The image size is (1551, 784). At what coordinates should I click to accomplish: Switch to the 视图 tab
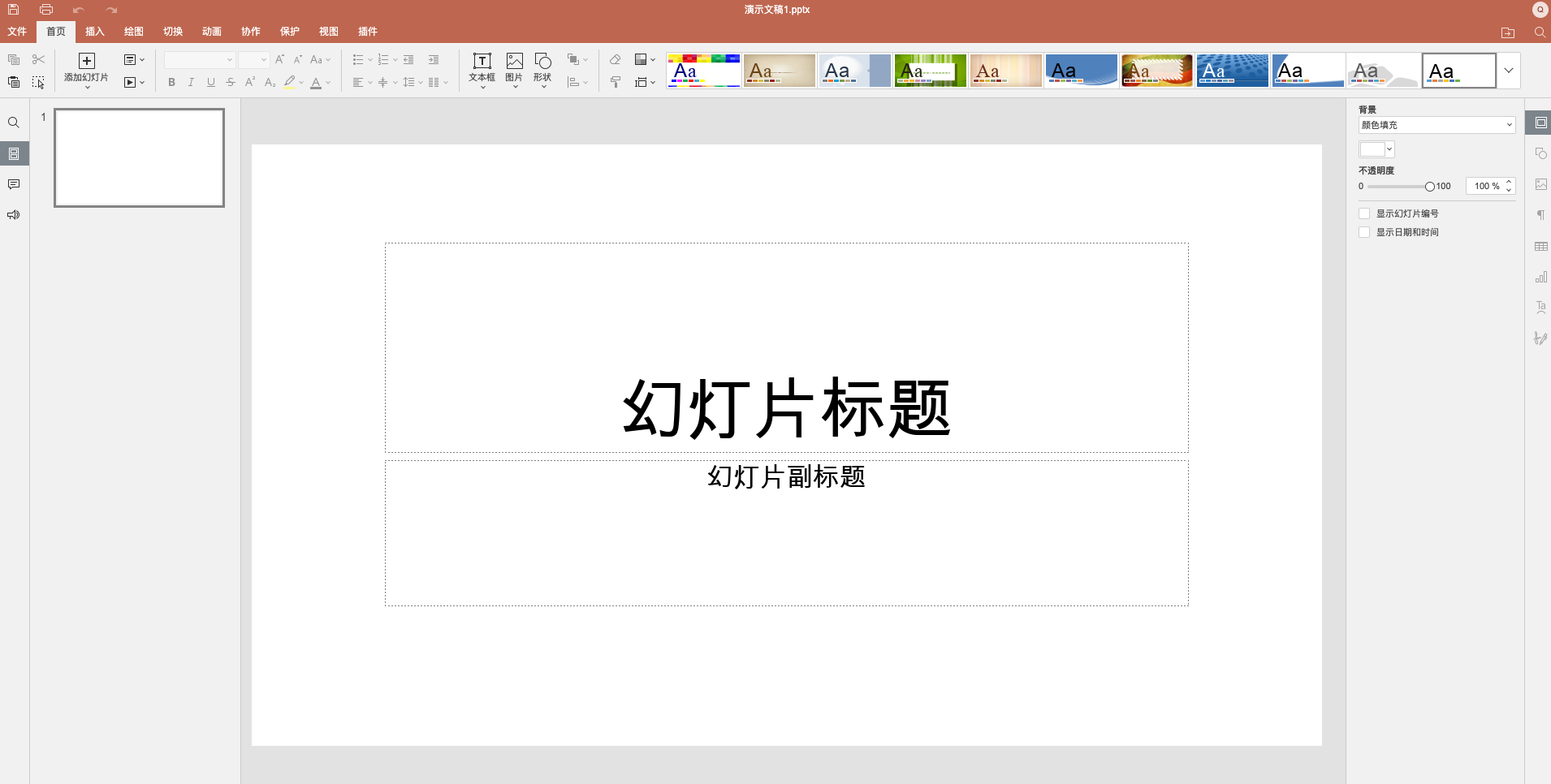(x=329, y=32)
